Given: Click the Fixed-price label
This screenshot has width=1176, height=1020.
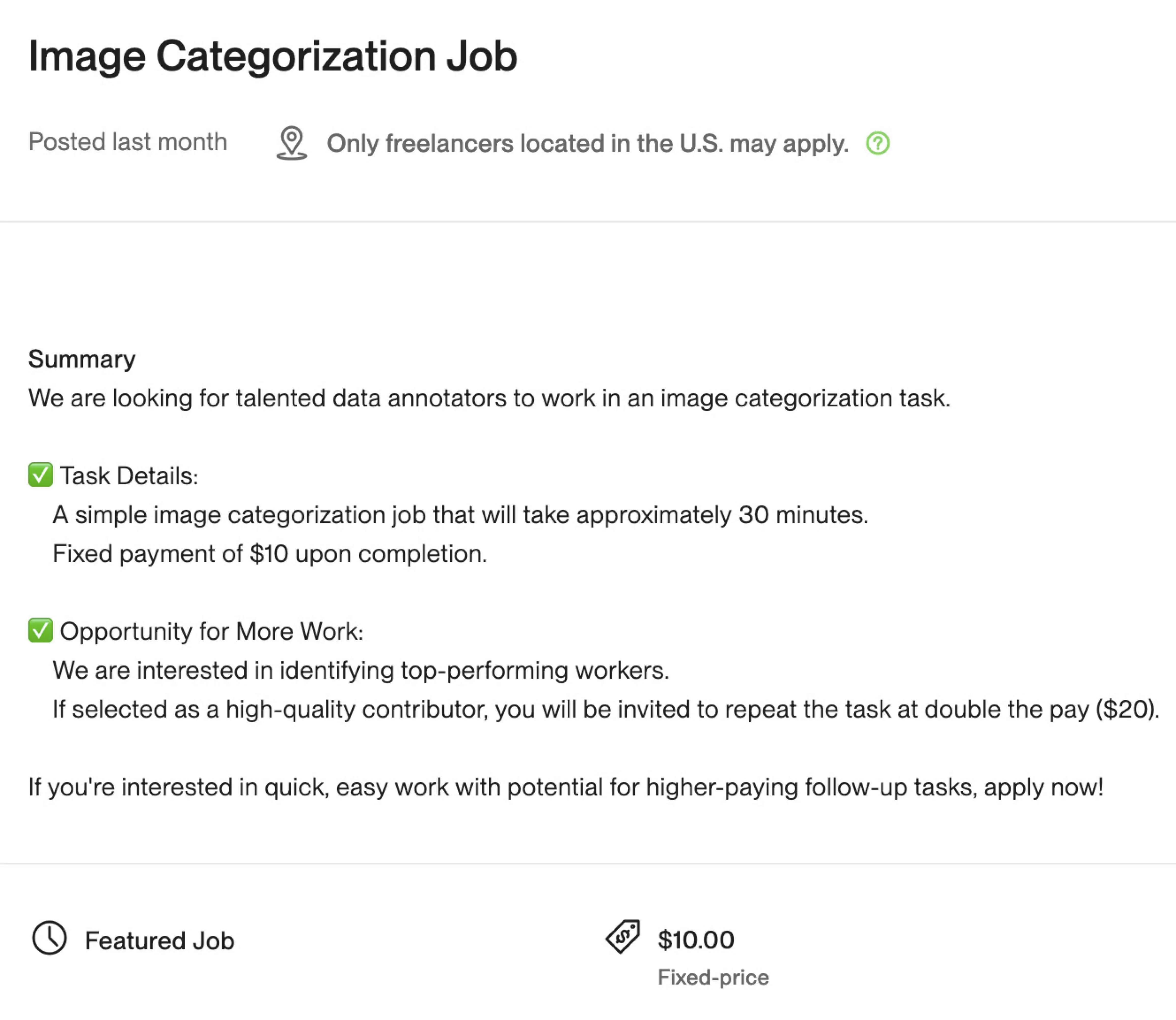Looking at the screenshot, I should (713, 977).
